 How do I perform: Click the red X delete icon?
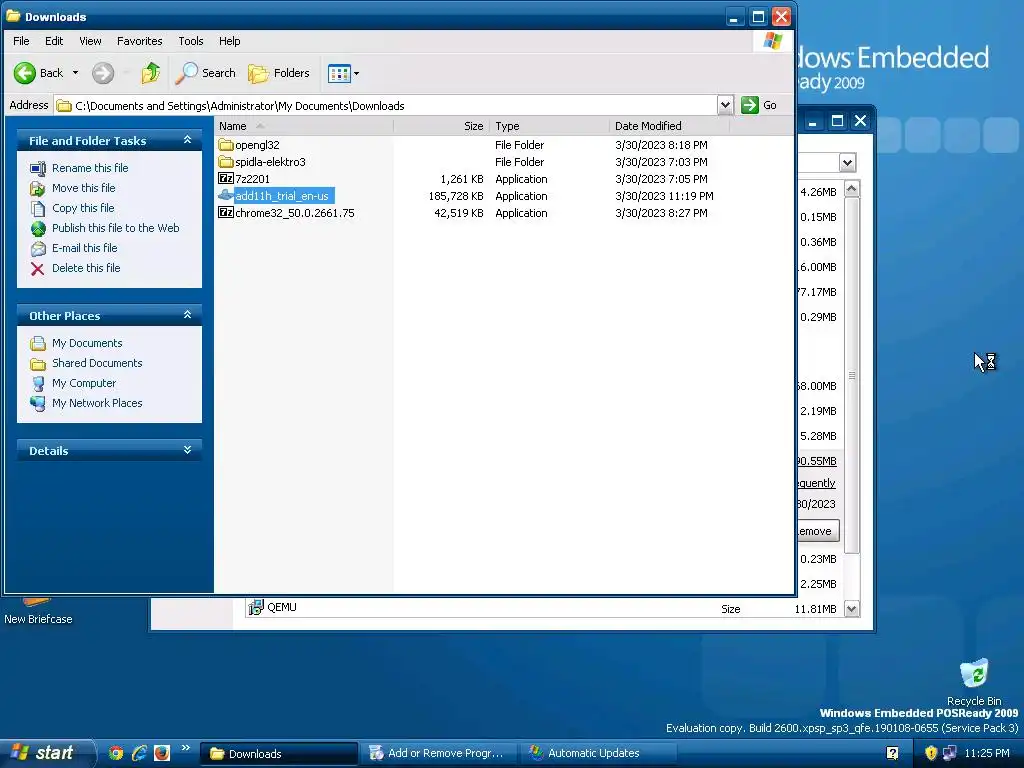38,268
